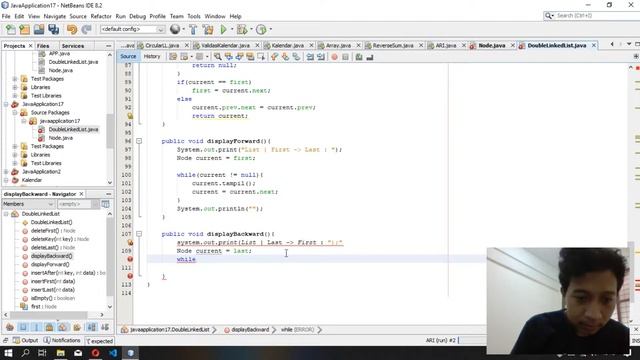This screenshot has height=360, width=640.
Task: Select Node.java under javaapplication17 package
Action: click(x=60, y=138)
